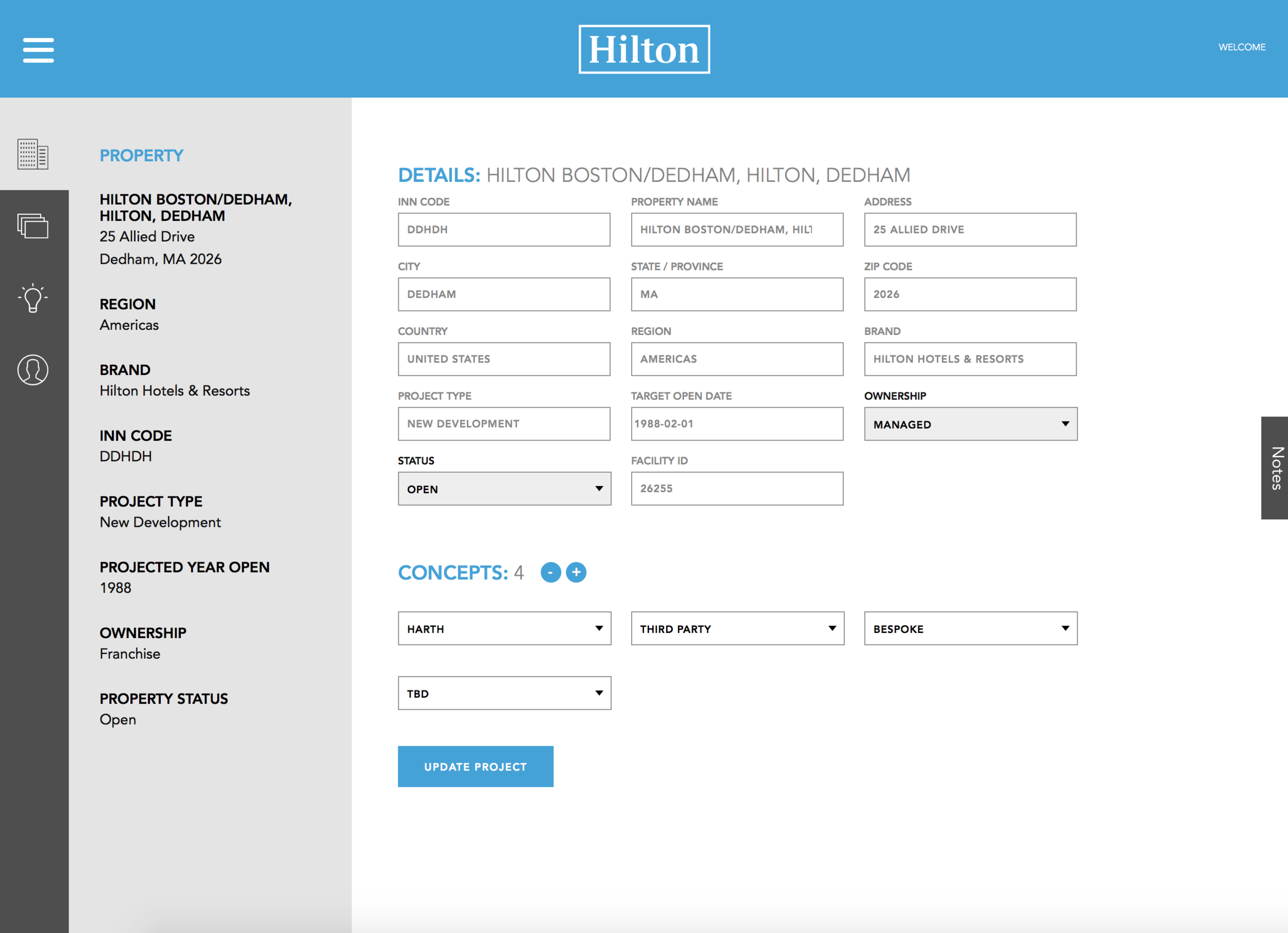1288x933 pixels.
Task: Click the Facility ID input field
Action: pos(737,489)
